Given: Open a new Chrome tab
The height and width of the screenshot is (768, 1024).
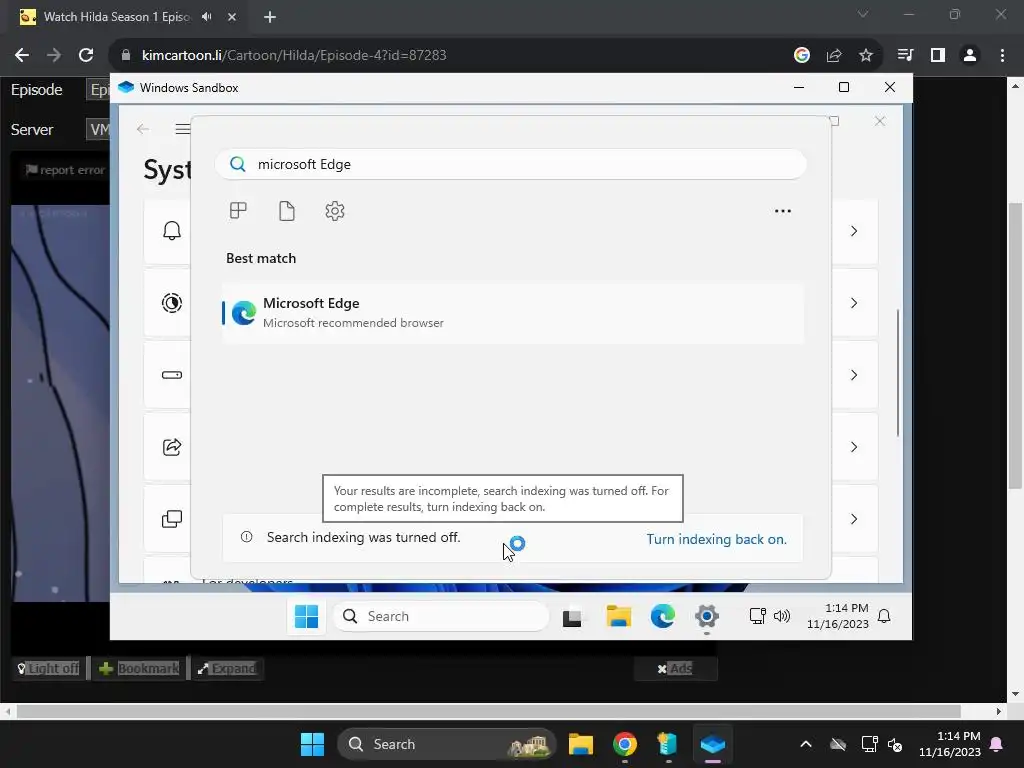Looking at the screenshot, I should 270,17.
